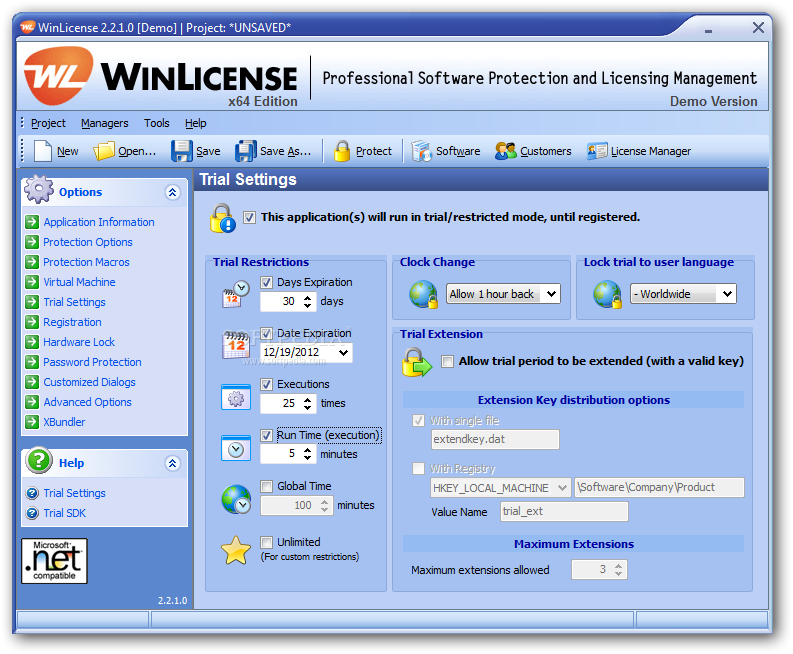Image resolution: width=793 pixels, height=654 pixels.
Task: Uncheck the trial/restricted mode checkbox
Action: tap(249, 217)
